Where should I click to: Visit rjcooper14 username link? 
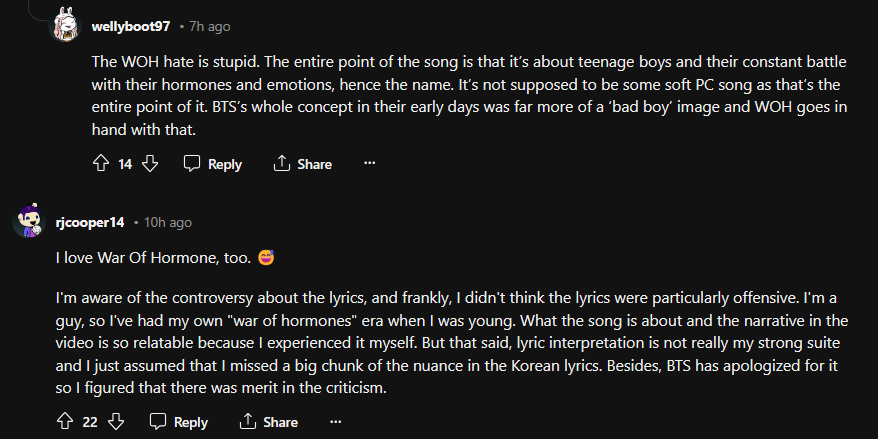click(90, 222)
